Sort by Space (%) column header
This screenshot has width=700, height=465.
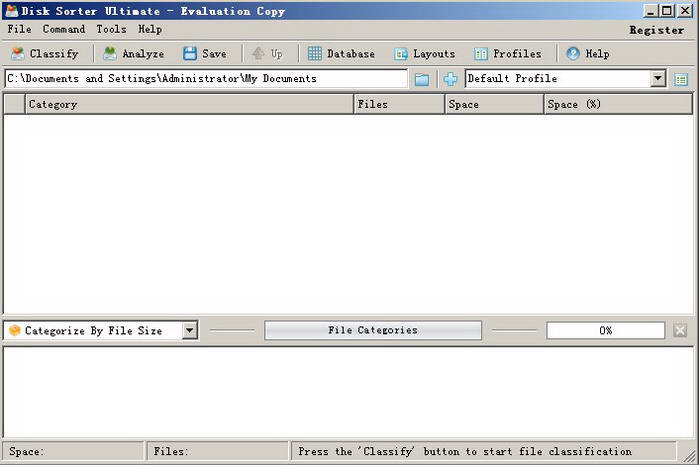618,104
